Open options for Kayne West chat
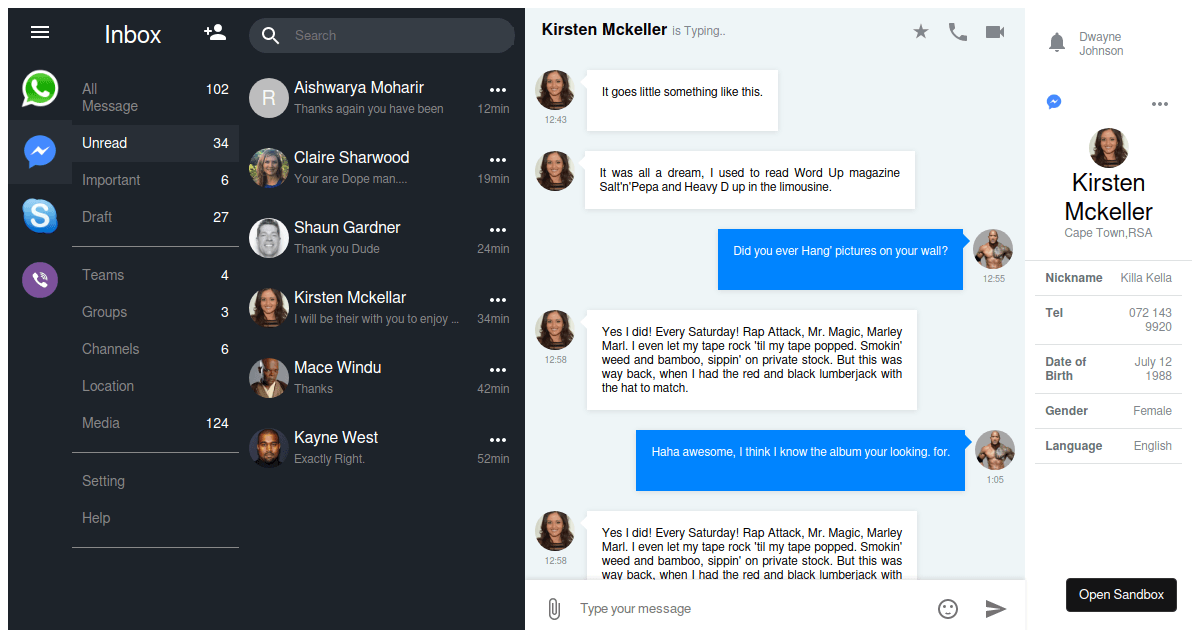This screenshot has width=1200, height=630. point(498,440)
